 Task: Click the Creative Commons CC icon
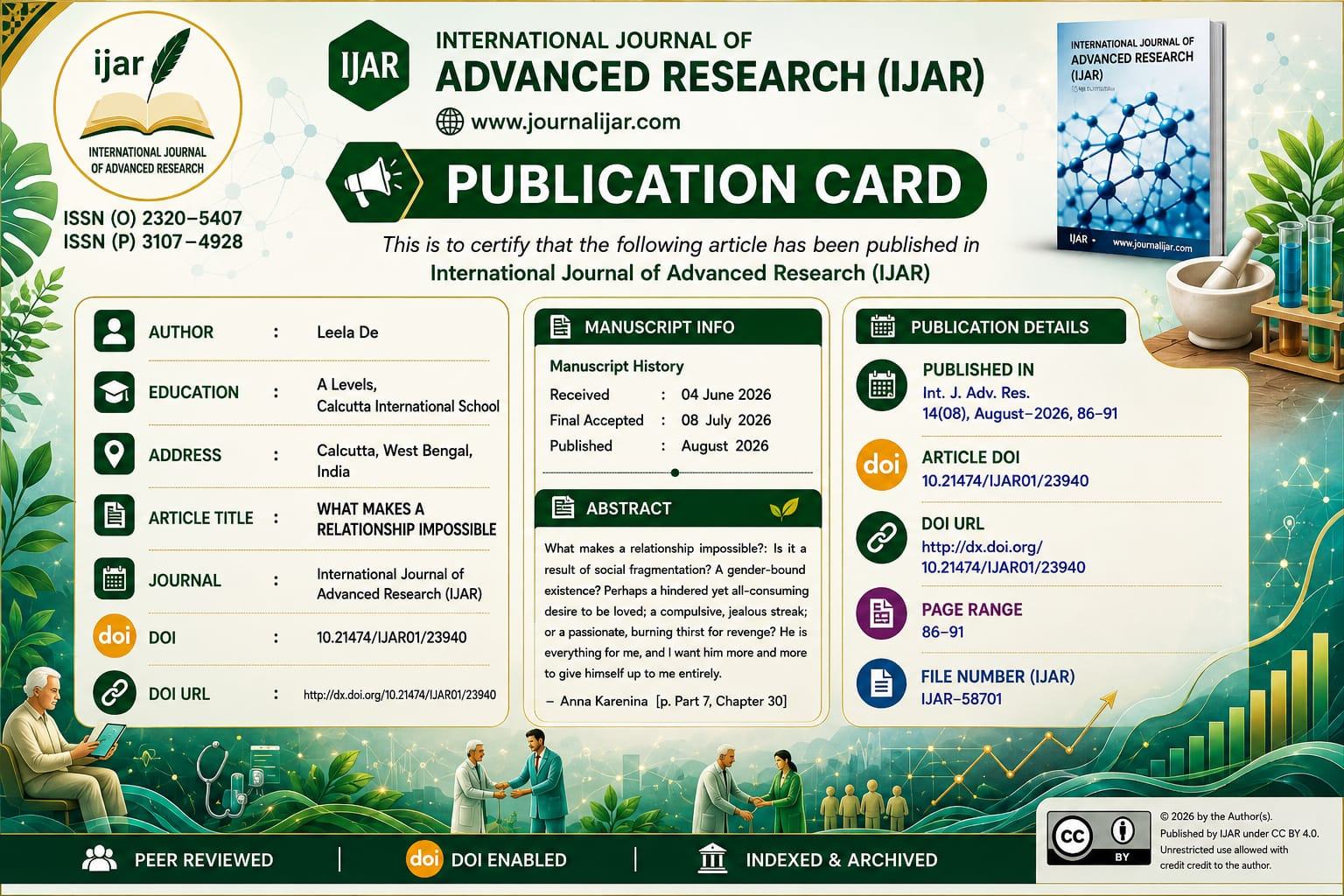point(1072,838)
